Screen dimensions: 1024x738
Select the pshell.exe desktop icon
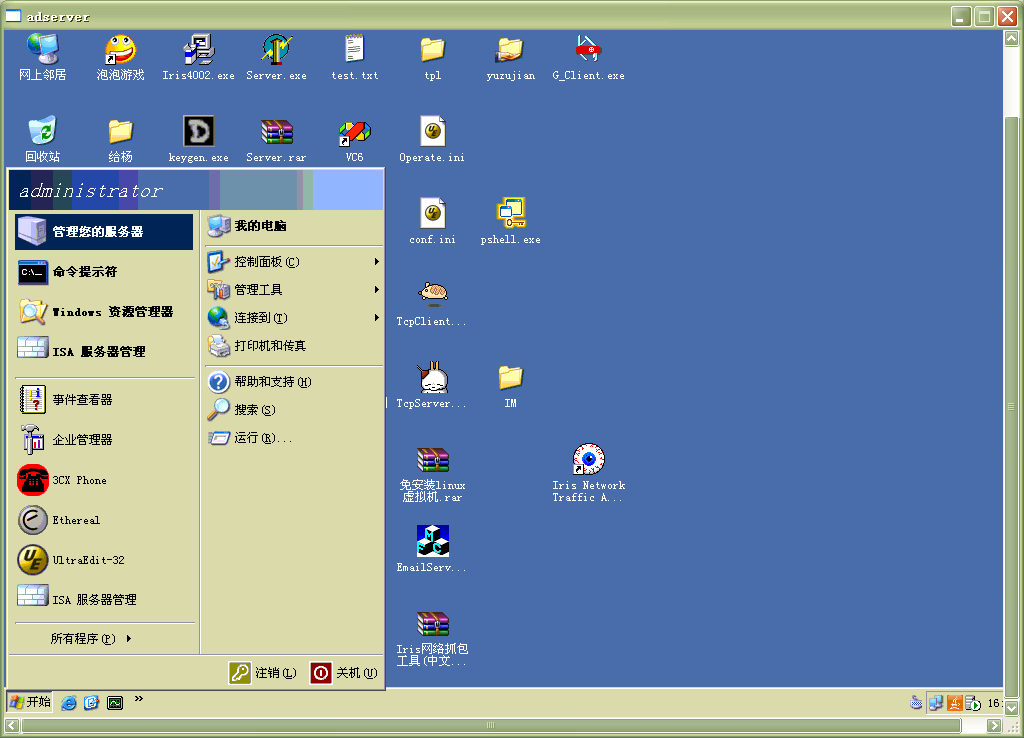511,213
